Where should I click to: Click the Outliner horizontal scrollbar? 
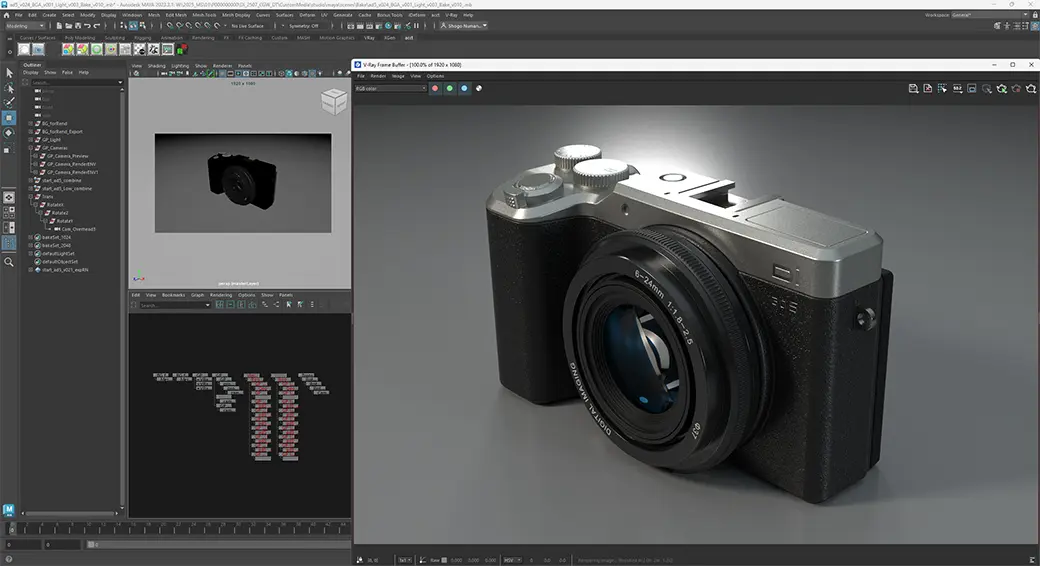pos(70,513)
